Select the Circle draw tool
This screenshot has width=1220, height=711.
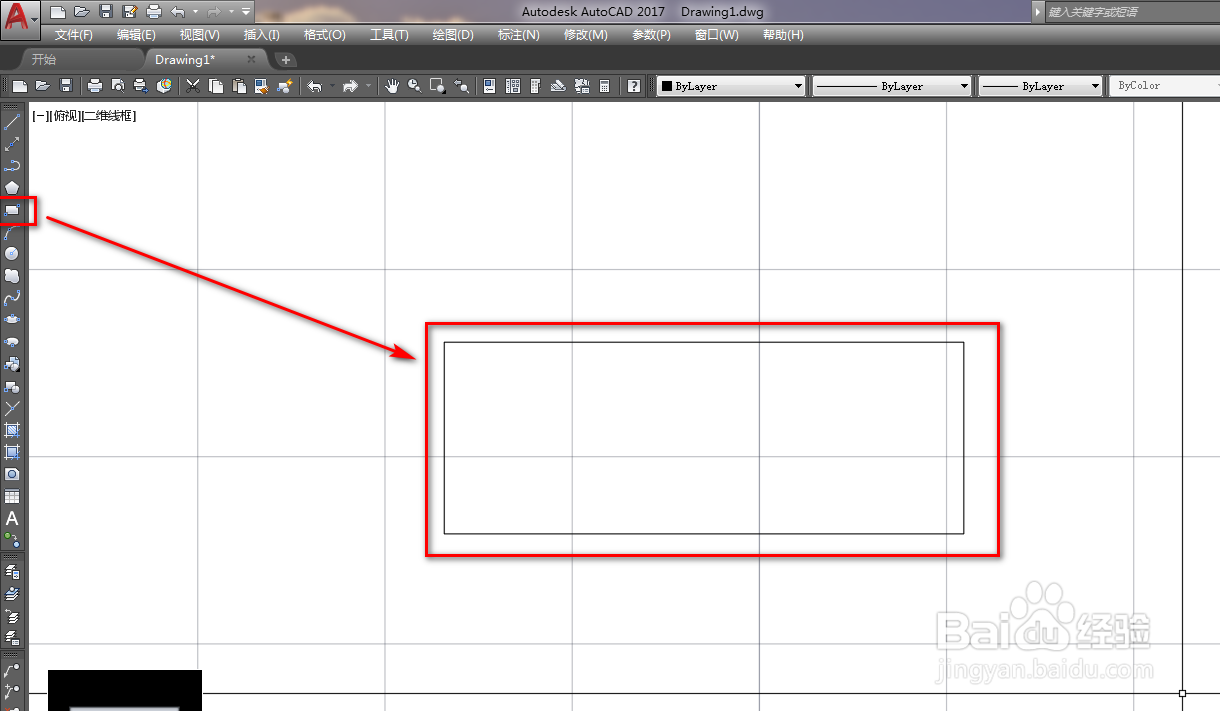point(12,254)
